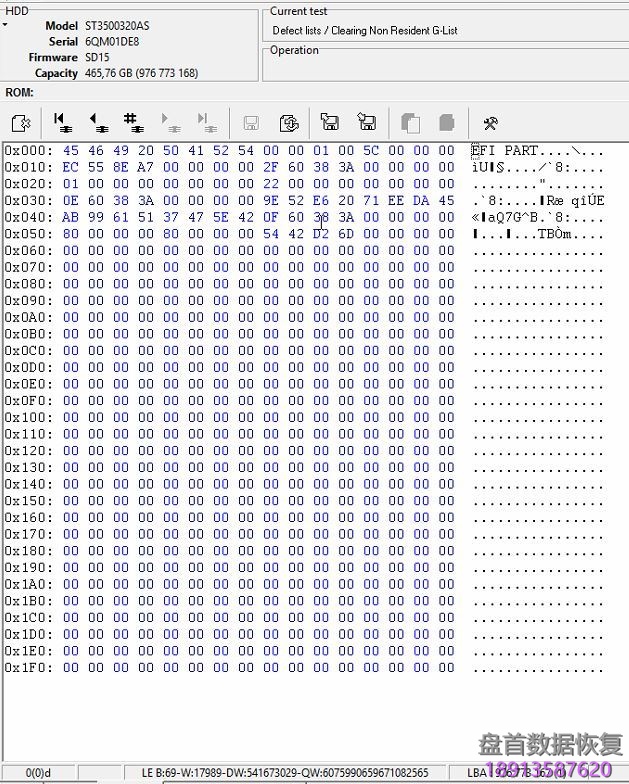
Task: Open the hammer and wrench tools icon
Action: [490, 123]
